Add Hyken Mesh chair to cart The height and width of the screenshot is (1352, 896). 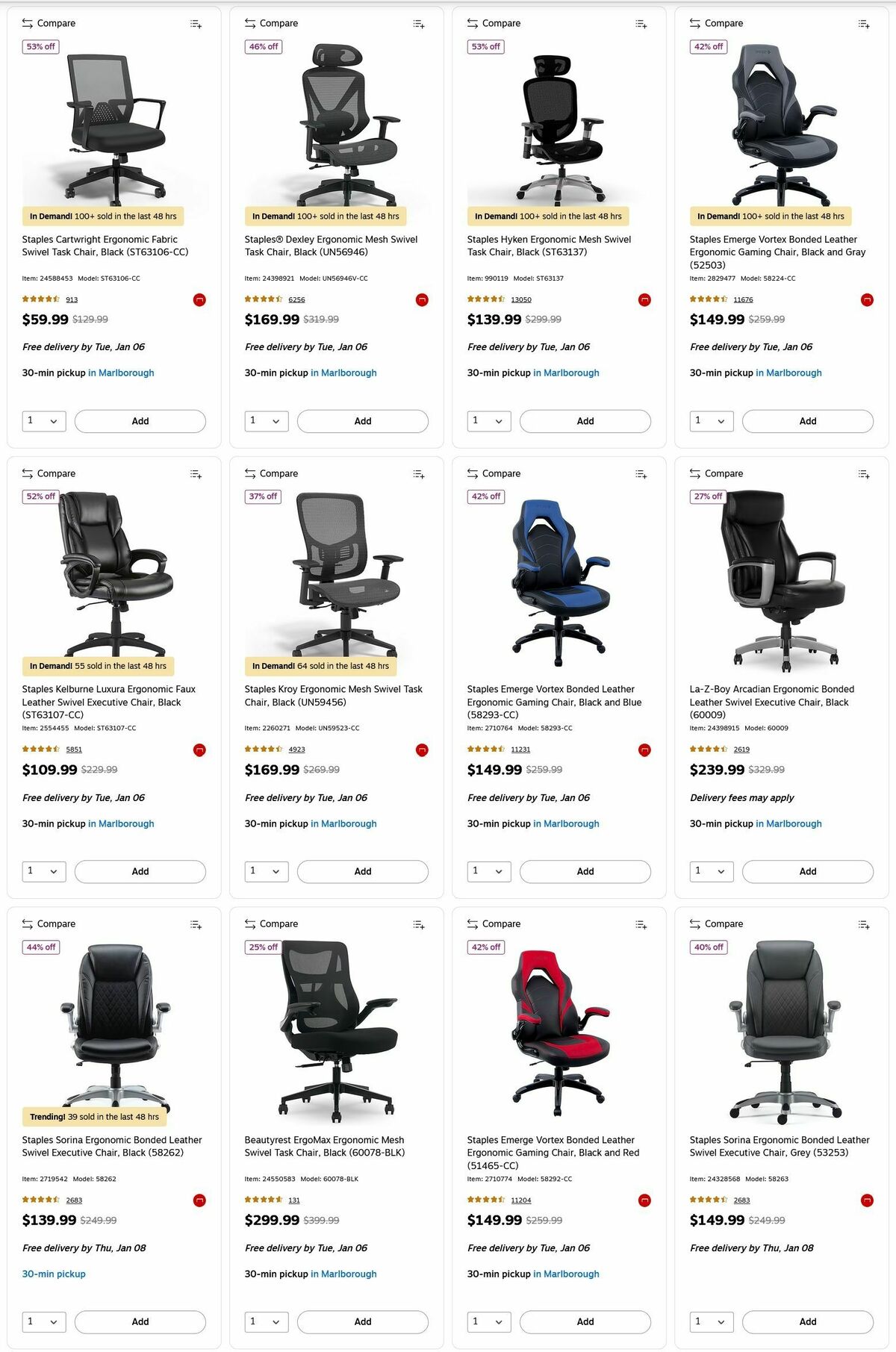point(585,421)
